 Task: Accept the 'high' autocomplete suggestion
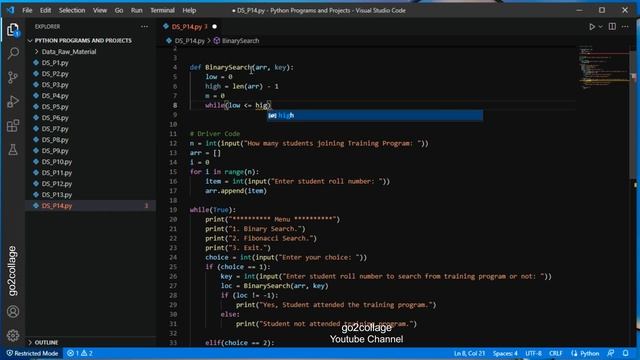tap(375, 116)
